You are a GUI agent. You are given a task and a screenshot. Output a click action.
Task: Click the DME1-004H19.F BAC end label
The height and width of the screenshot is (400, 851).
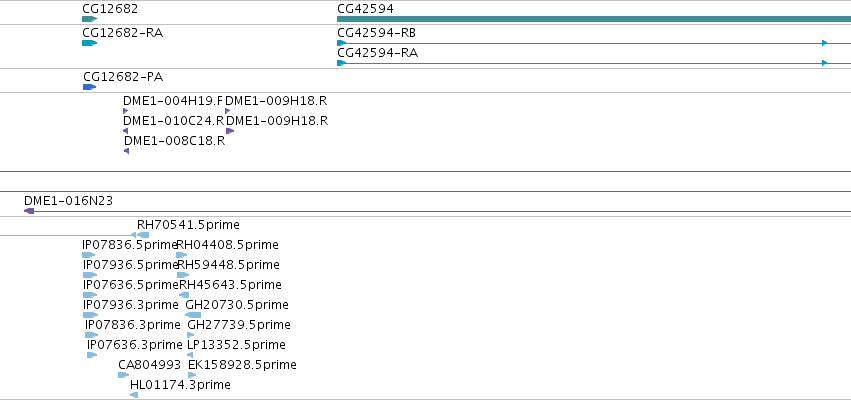tap(173, 101)
